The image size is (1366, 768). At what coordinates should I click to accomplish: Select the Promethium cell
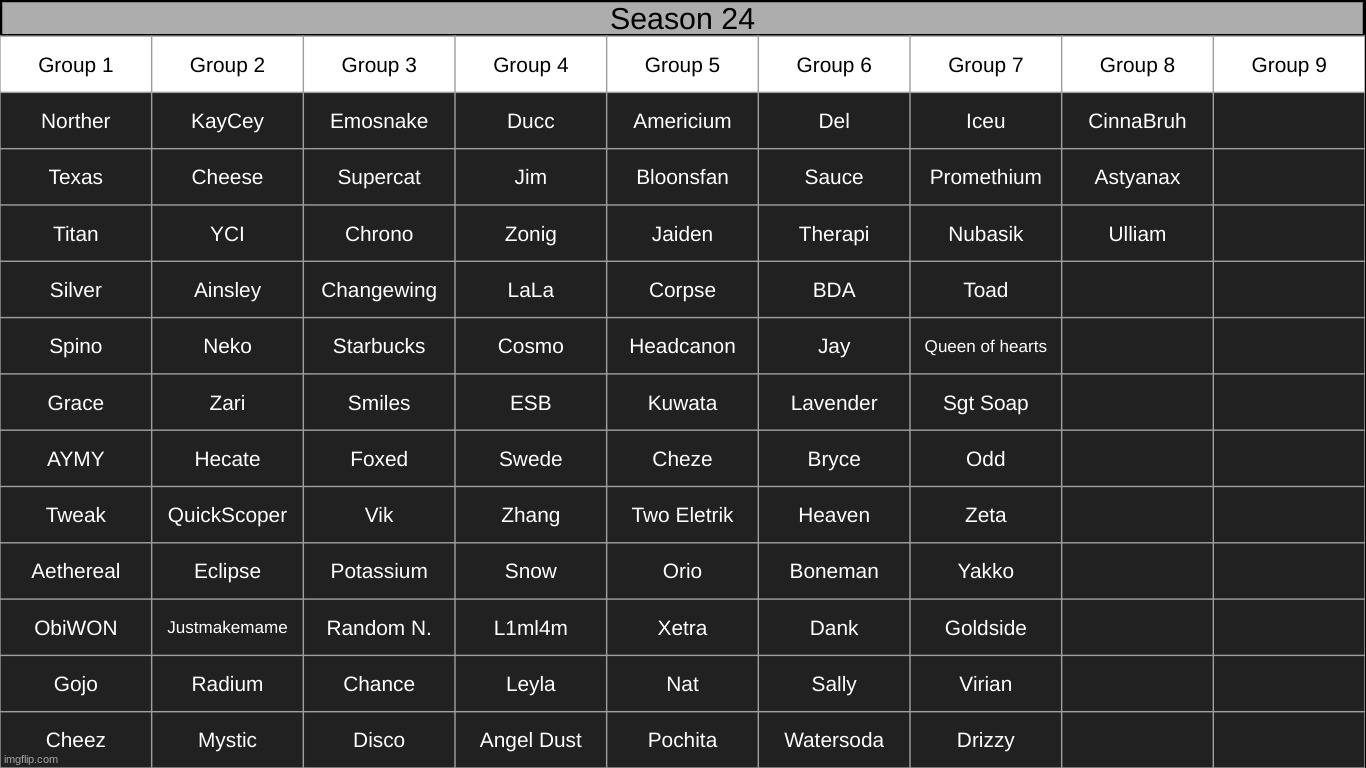(985, 177)
